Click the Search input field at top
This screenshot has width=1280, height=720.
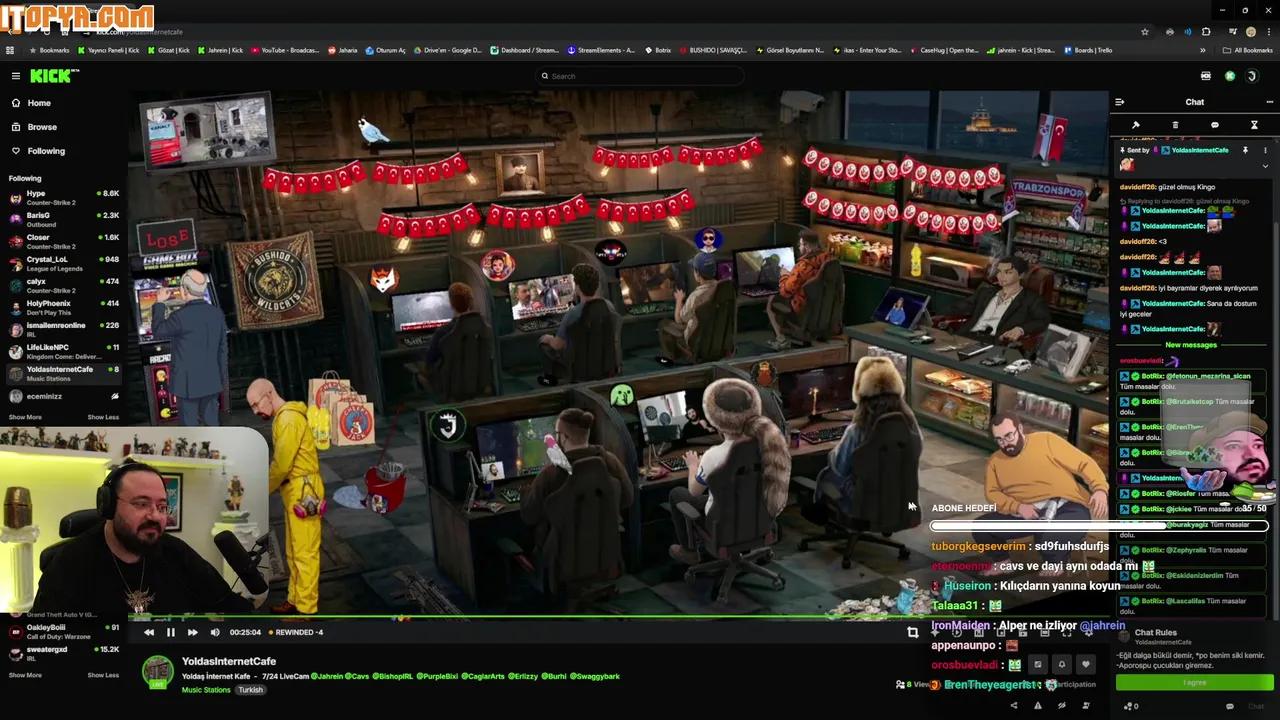pyautogui.click(x=640, y=76)
